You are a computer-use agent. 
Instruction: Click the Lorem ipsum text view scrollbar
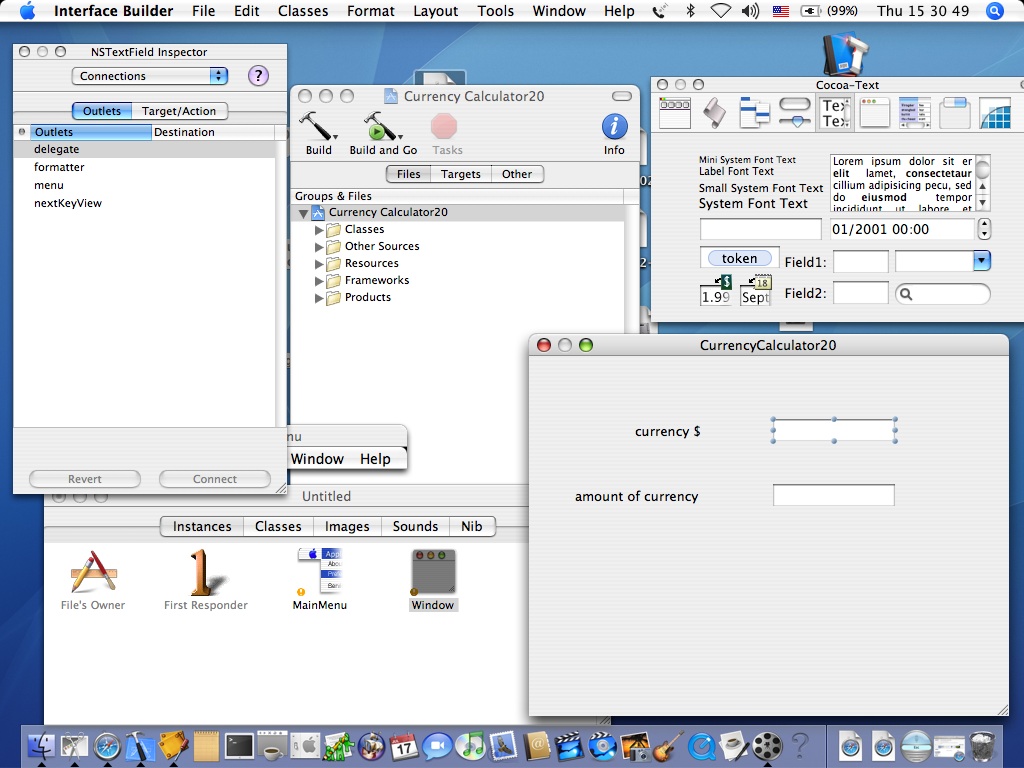coord(982,182)
